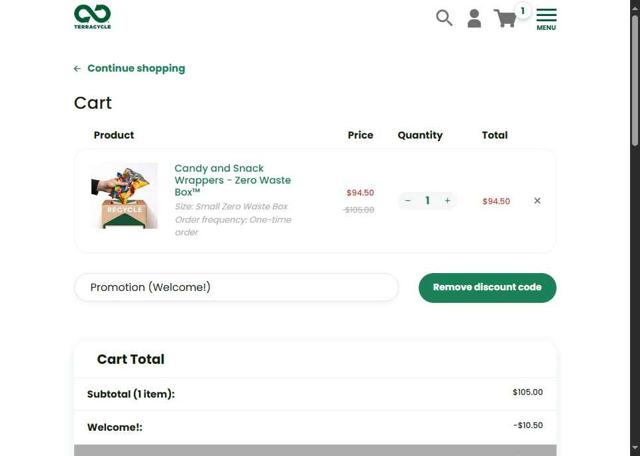The height and width of the screenshot is (456, 640).
Task: Click the cart item count badge
Action: click(x=522, y=11)
